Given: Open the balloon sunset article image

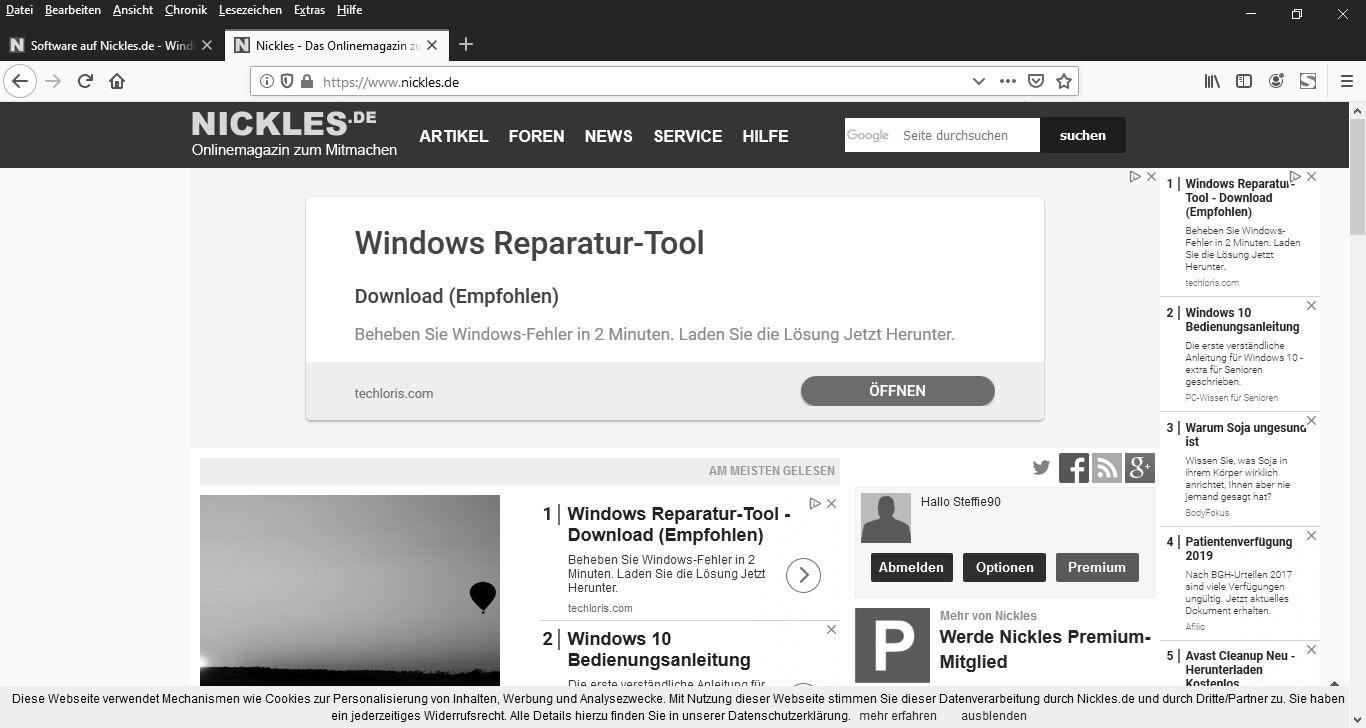Looking at the screenshot, I should pyautogui.click(x=350, y=590).
